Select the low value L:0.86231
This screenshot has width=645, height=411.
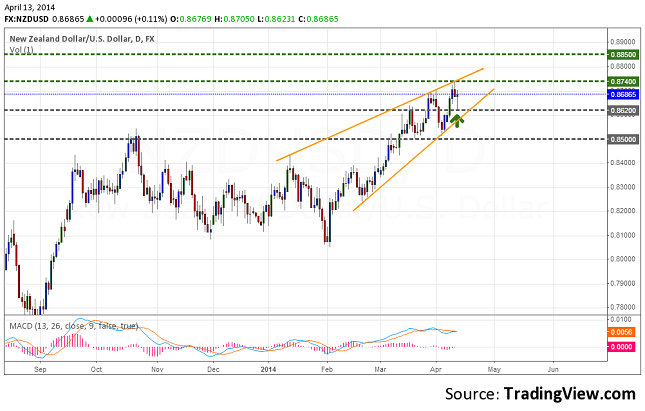[276, 19]
